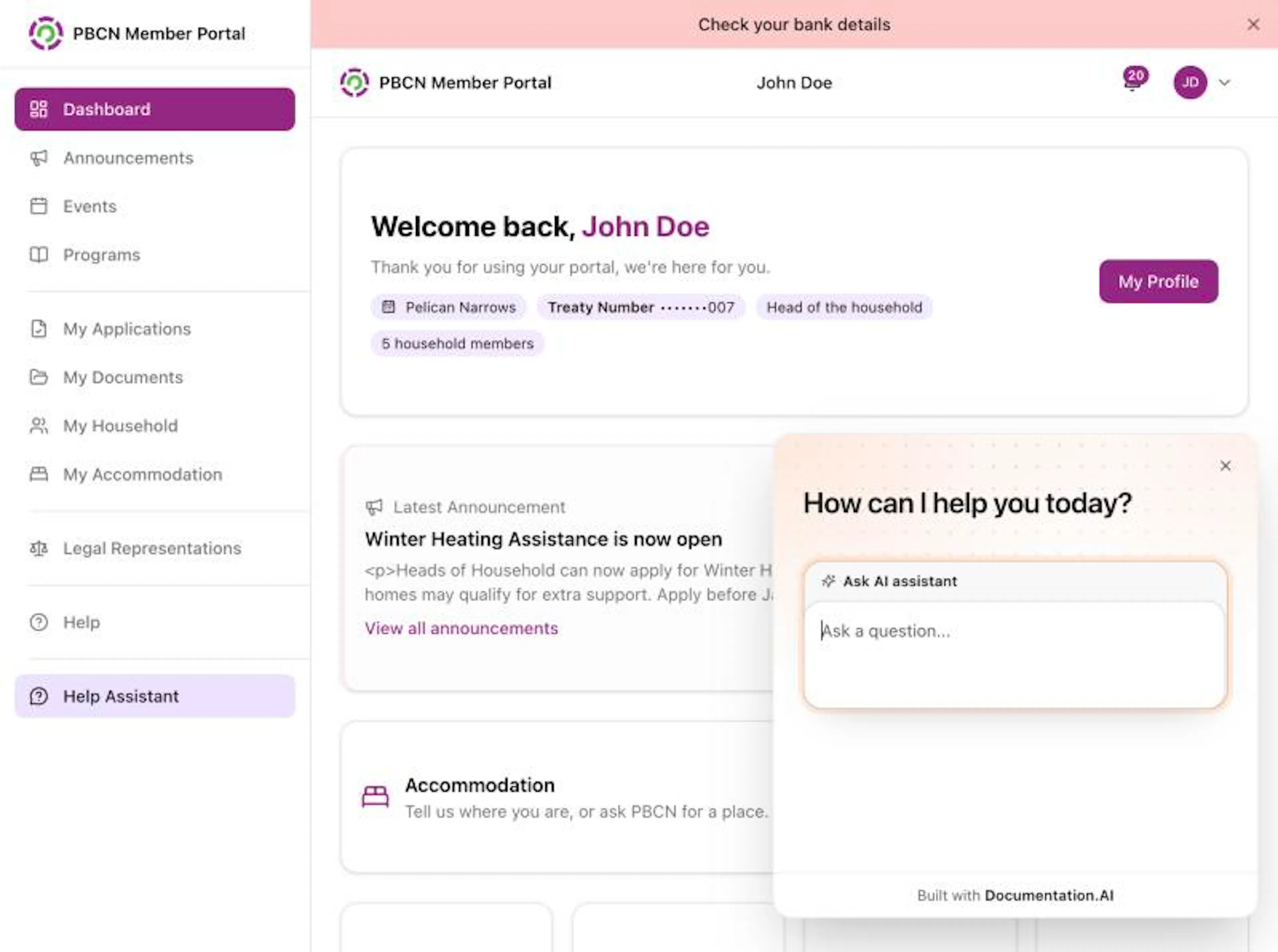Open Events from the sidebar
1278x952 pixels.
pyautogui.click(x=155, y=206)
